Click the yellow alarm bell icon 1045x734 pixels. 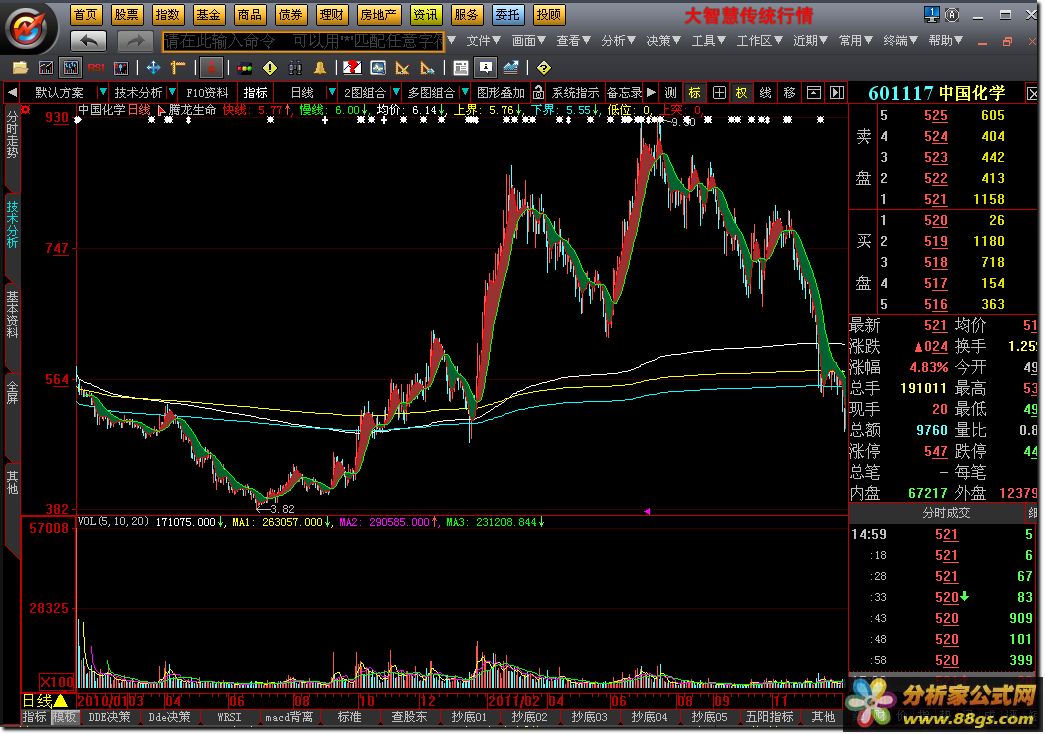tap(320, 67)
